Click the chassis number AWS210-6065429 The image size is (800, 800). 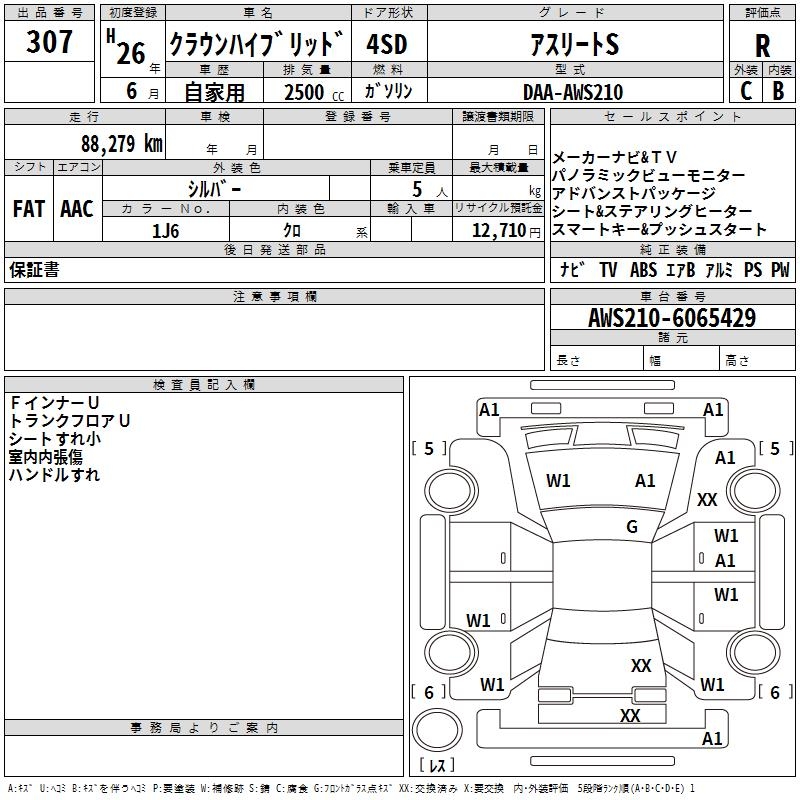tap(672, 318)
